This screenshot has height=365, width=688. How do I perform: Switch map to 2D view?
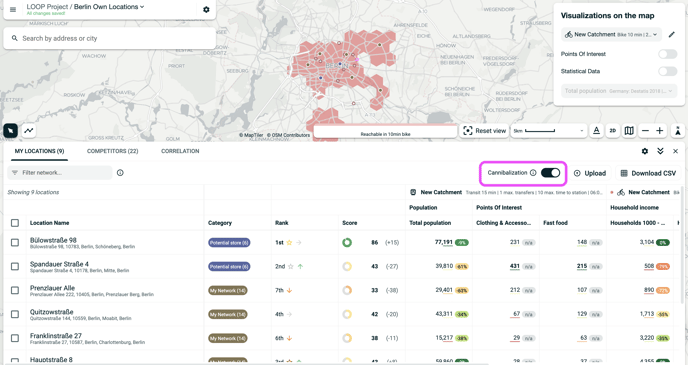(613, 131)
